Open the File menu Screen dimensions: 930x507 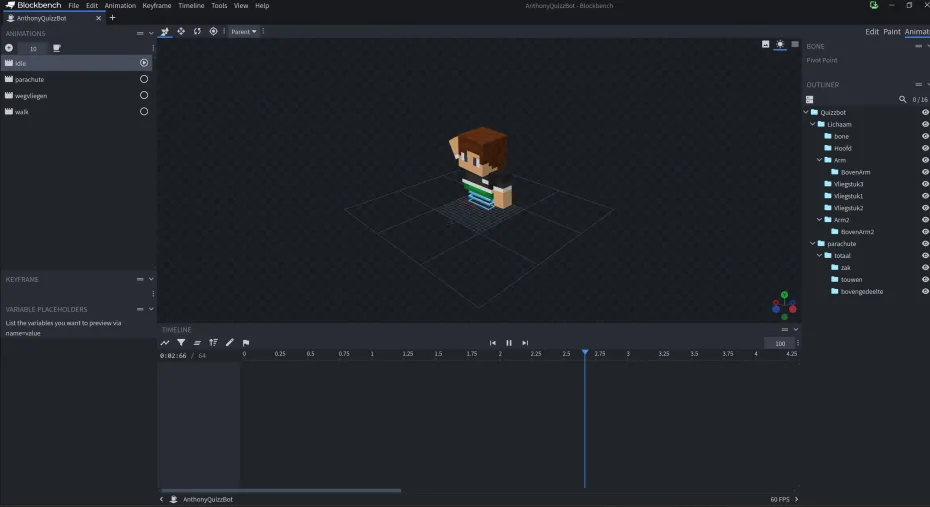pos(74,5)
